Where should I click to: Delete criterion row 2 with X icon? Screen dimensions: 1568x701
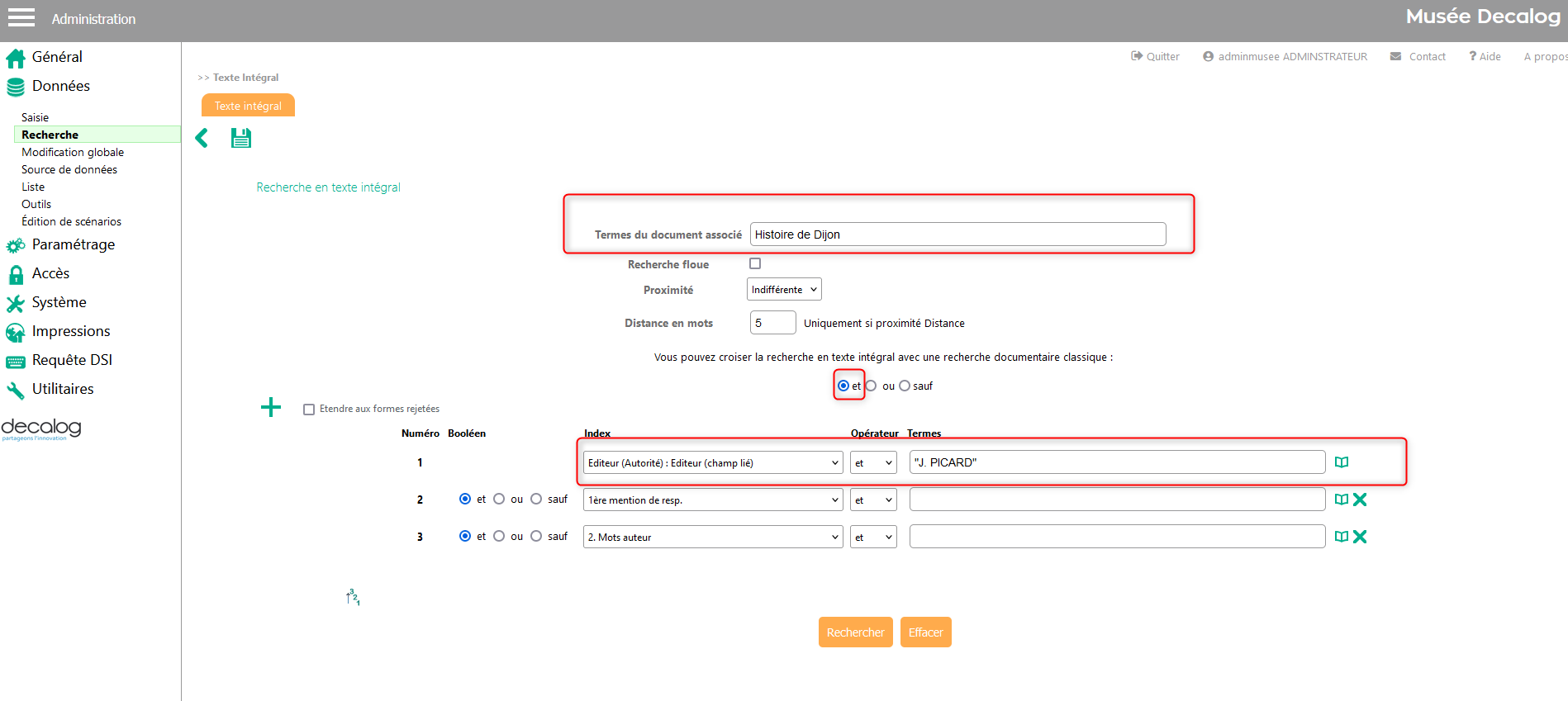click(x=1361, y=500)
